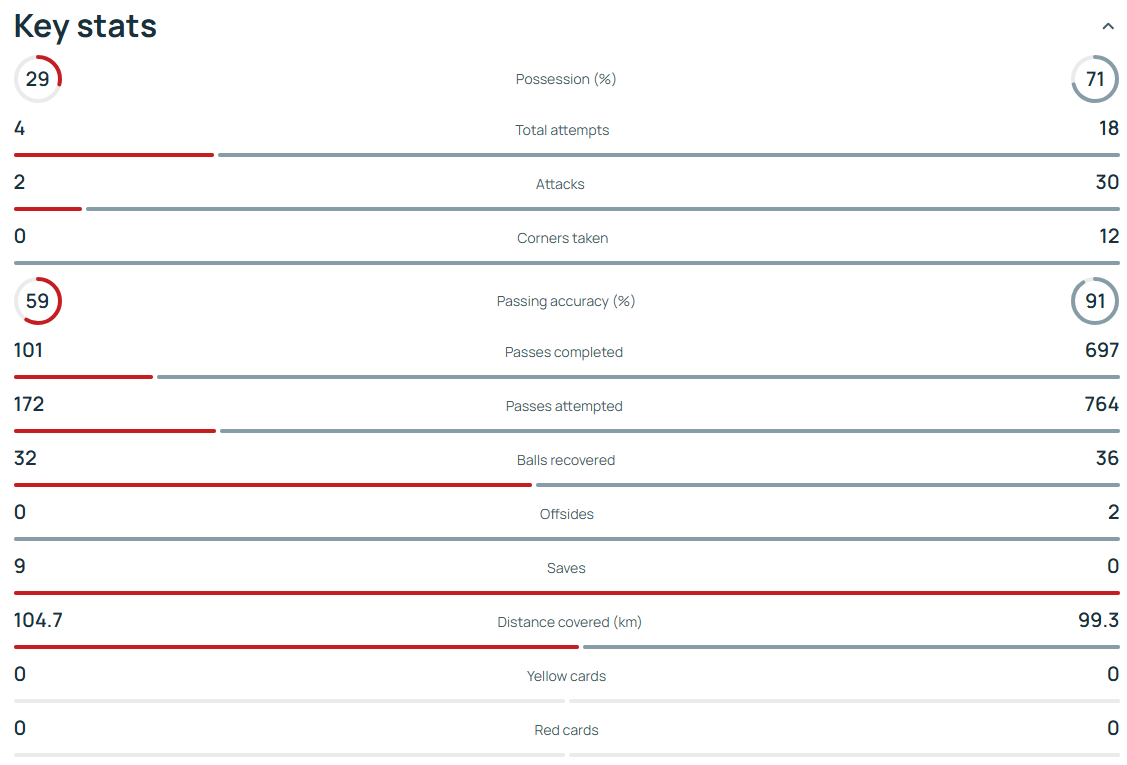Click the Attacks label
1127x765 pixels.
(560, 184)
